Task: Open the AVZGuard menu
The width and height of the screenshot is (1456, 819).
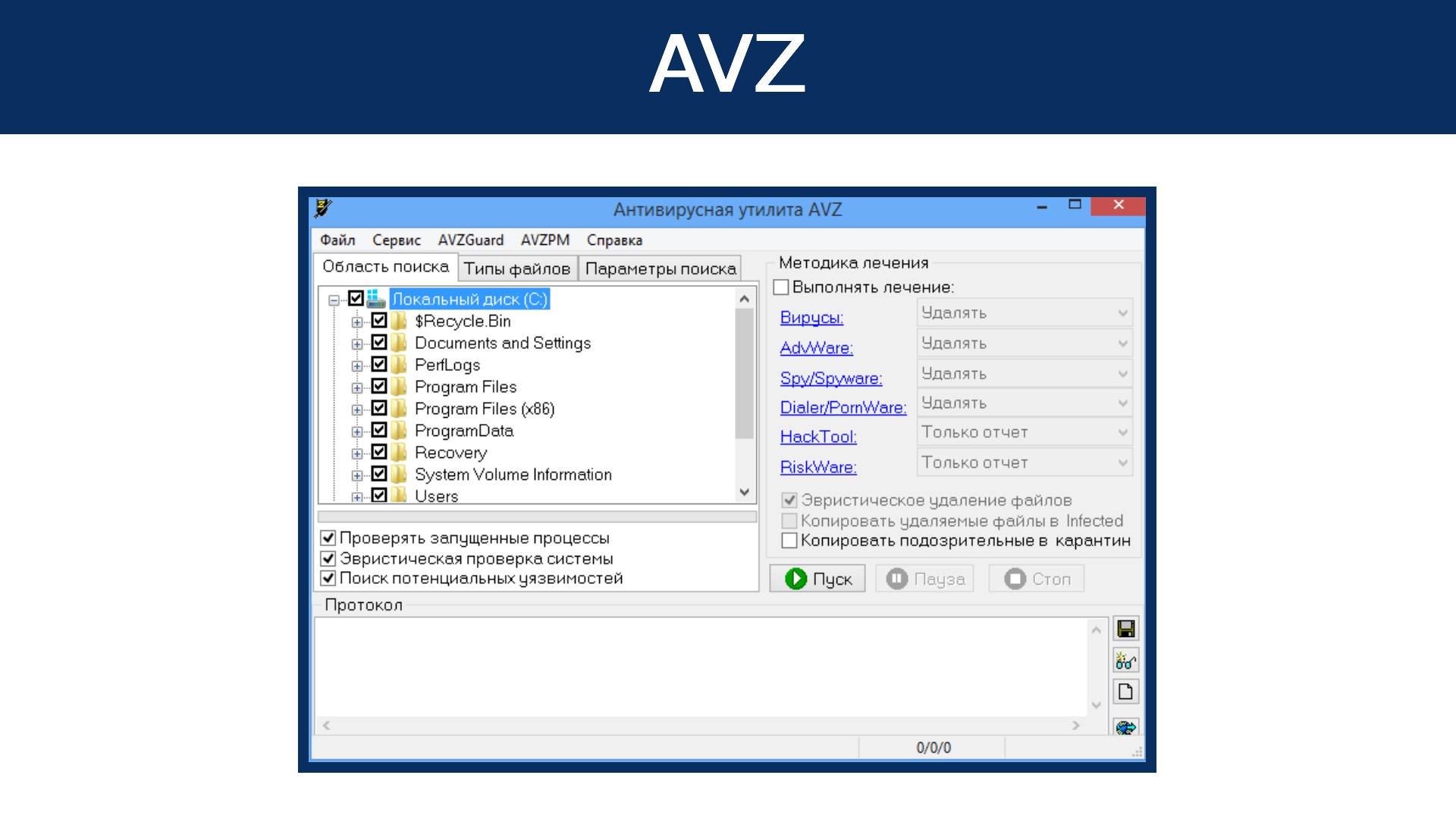Action: (x=471, y=240)
